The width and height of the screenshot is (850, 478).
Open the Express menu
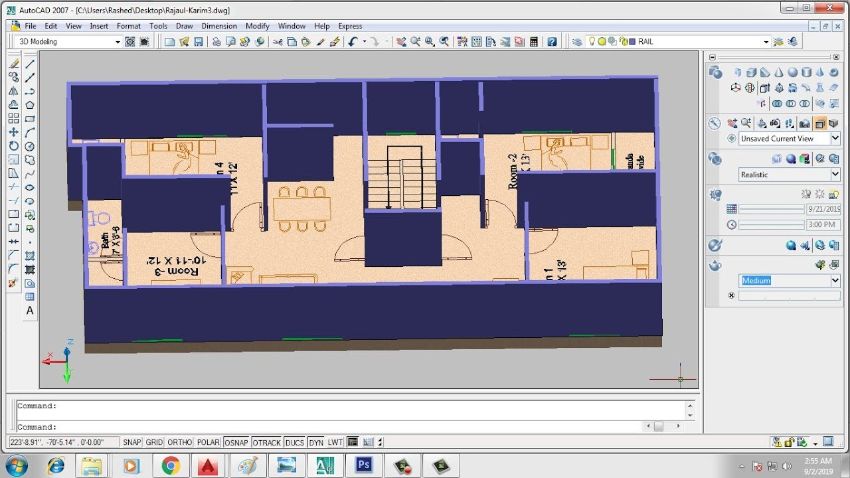[350, 26]
